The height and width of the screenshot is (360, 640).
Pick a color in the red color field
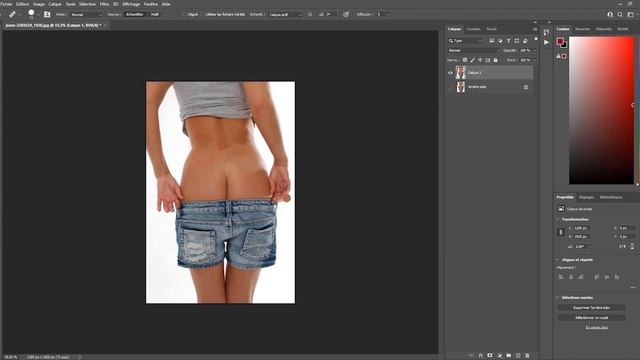click(601, 110)
